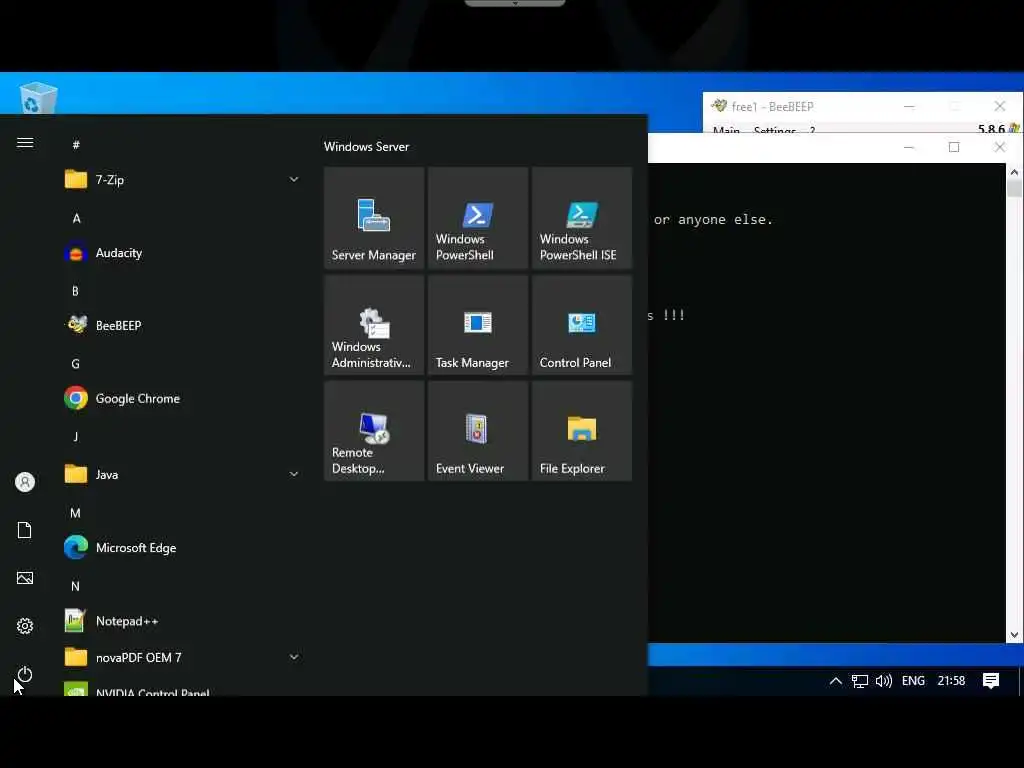Open the Windows PowerShell ISE tile

(581, 218)
